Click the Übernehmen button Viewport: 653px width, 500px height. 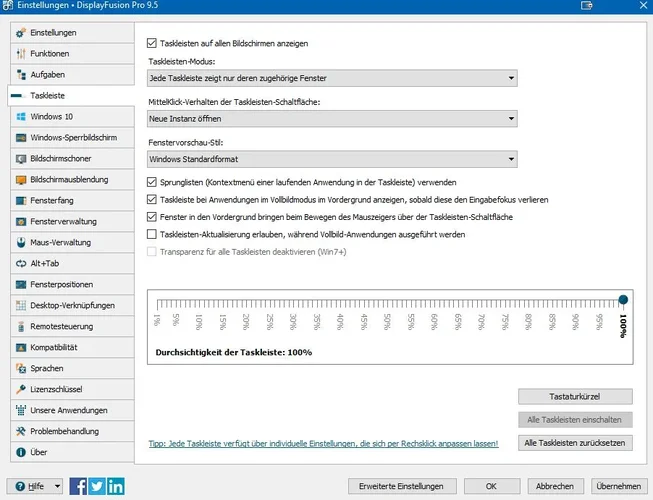pyautogui.click(x=618, y=486)
